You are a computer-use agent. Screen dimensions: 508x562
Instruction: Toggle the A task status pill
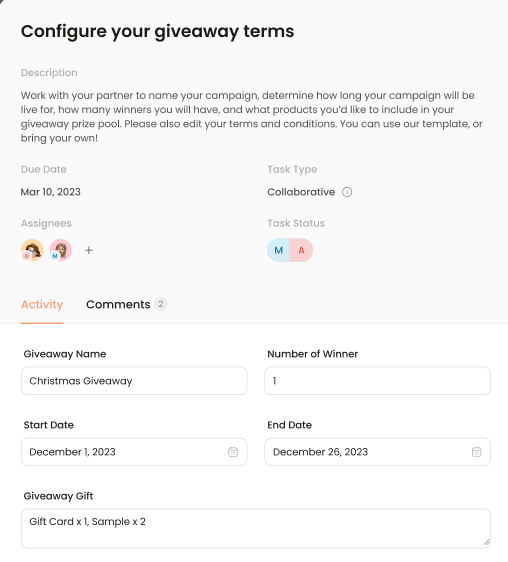(x=302, y=250)
